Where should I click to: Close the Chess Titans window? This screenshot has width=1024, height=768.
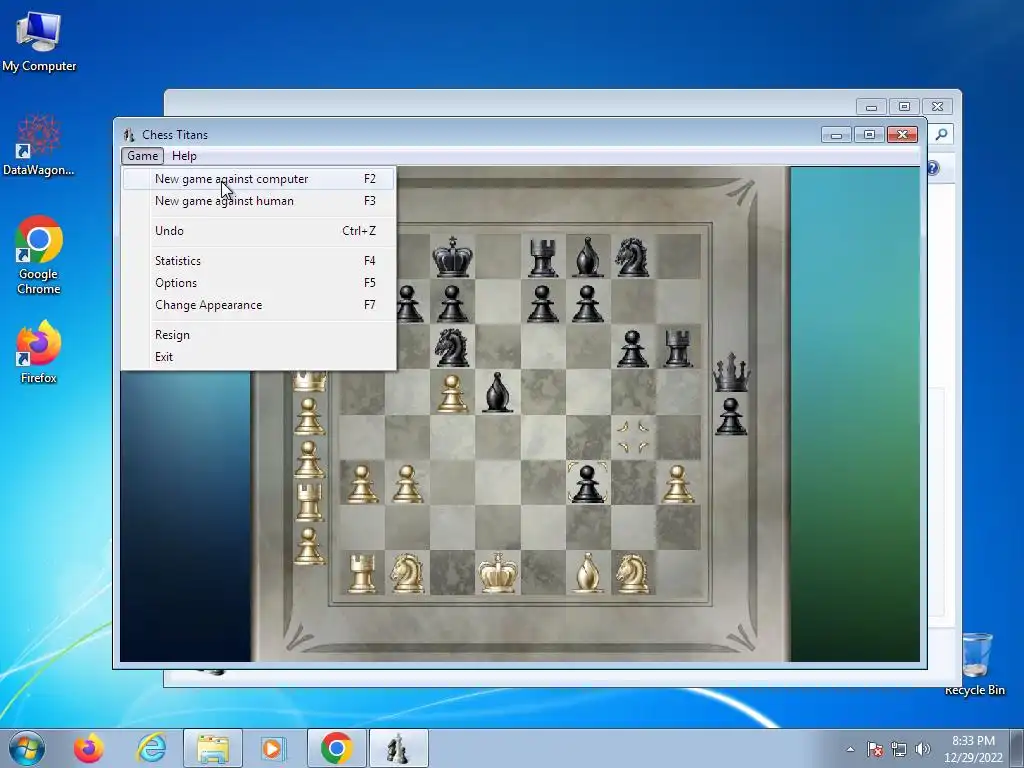[x=903, y=135]
